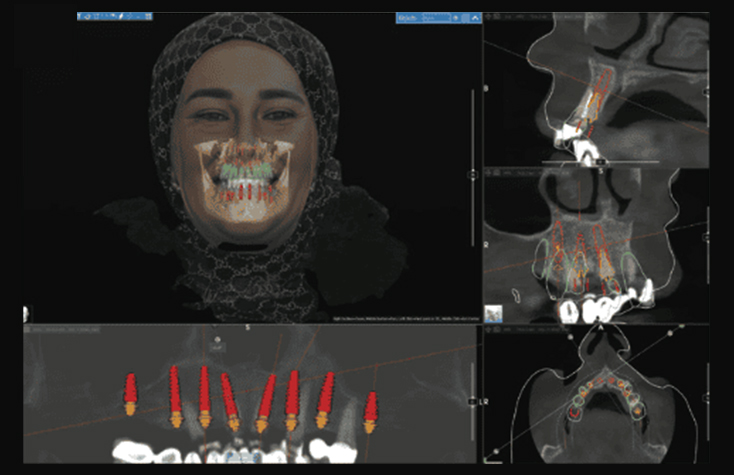Click the axial curve handle at bottom left

click(496, 451)
